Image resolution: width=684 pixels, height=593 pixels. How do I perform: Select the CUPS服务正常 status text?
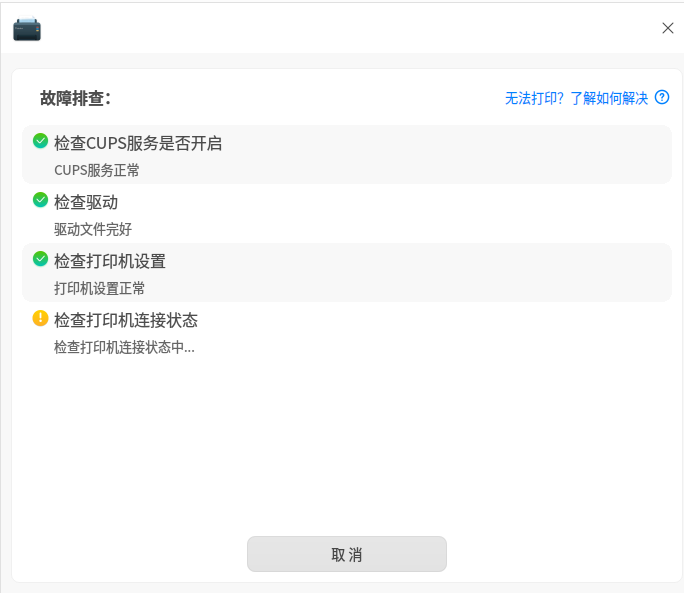(x=97, y=170)
